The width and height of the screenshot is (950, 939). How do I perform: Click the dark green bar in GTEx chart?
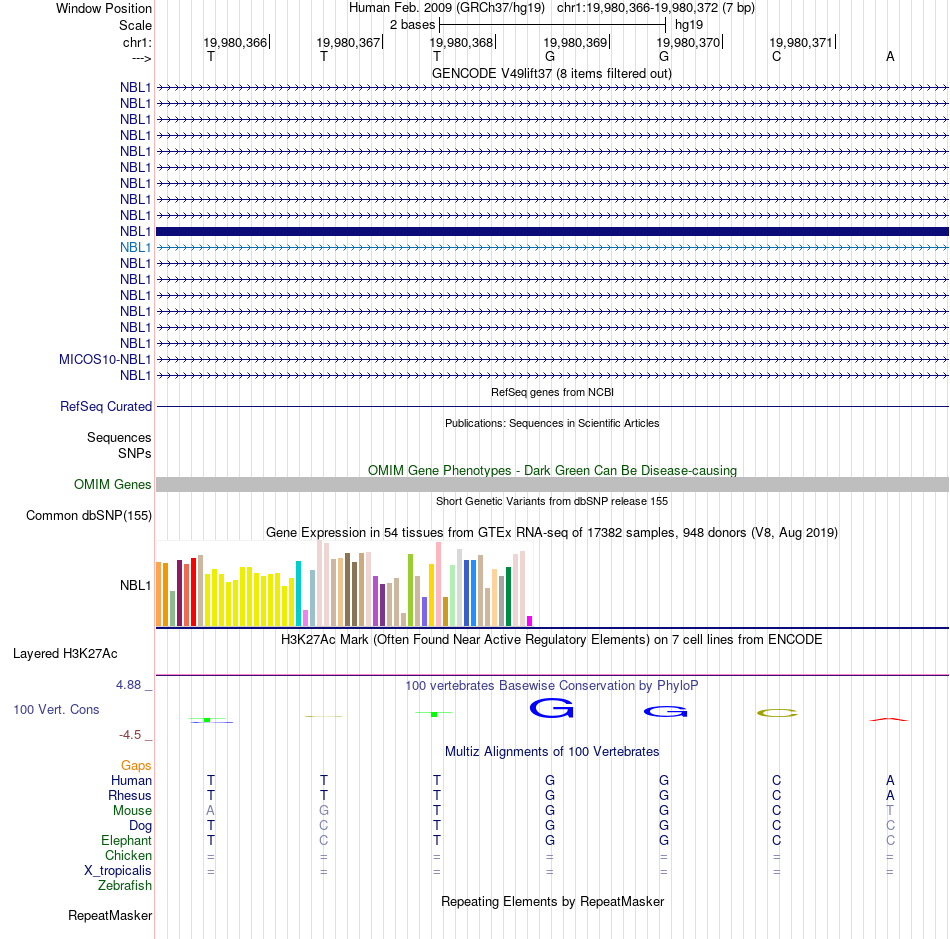[x=508, y=596]
